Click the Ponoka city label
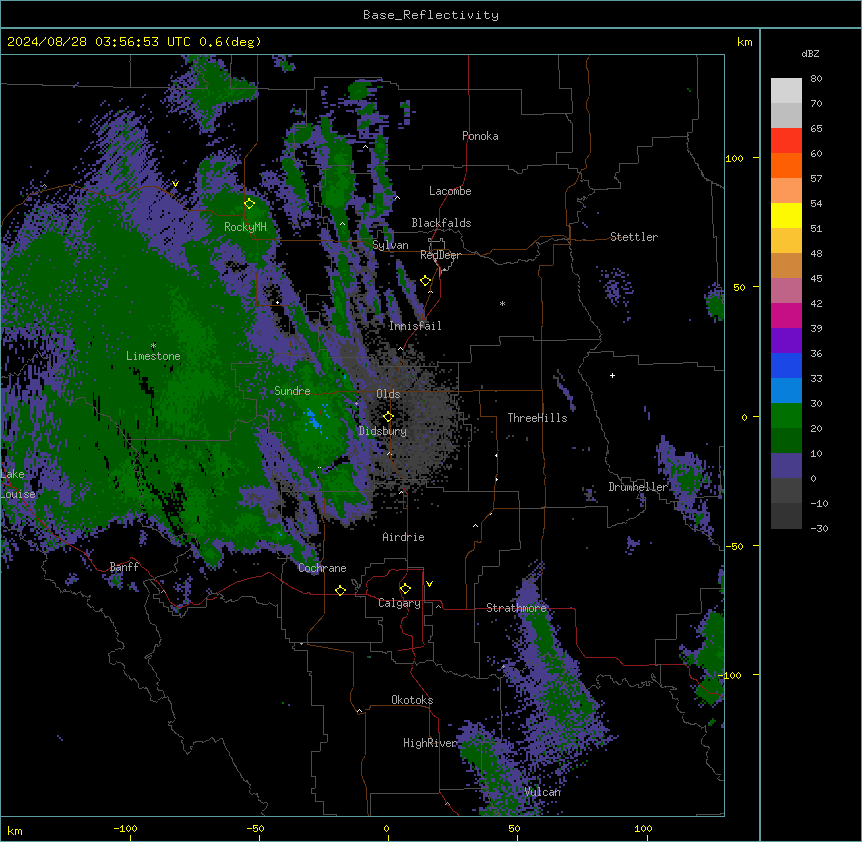This screenshot has height=842, width=862. [480, 136]
